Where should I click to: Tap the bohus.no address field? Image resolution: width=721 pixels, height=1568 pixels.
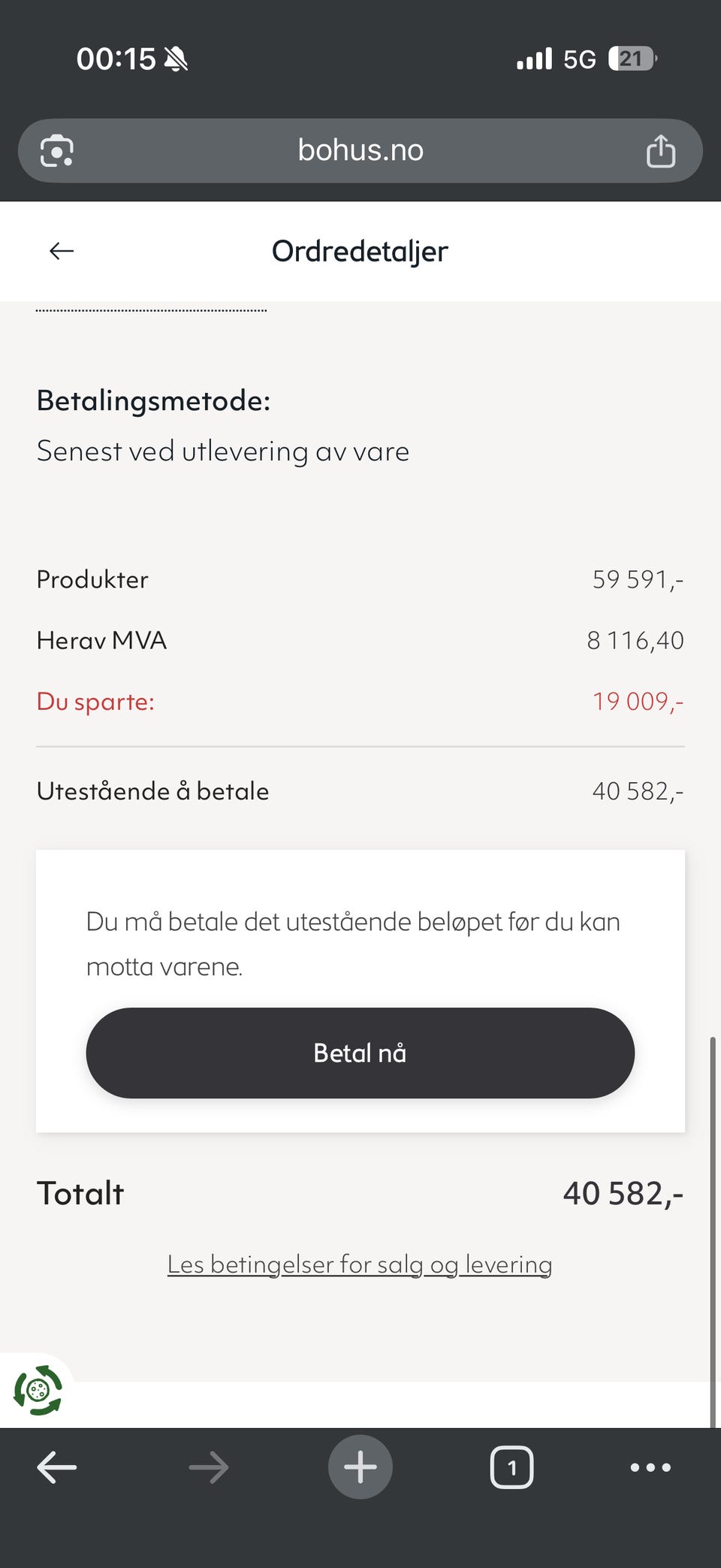pos(360,151)
